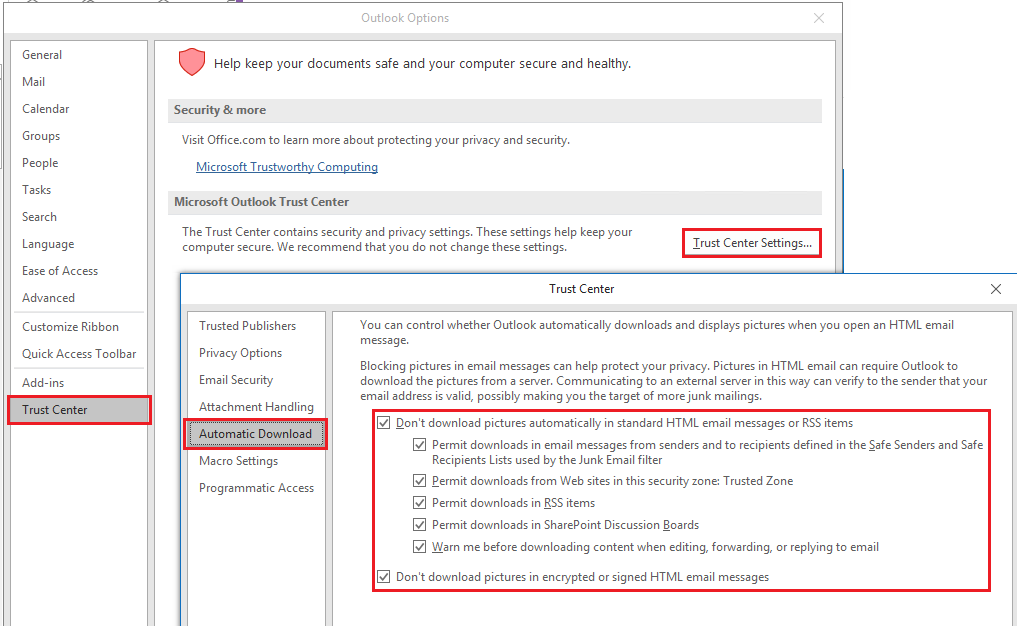Open Macro Settings section
This screenshot has height=626, width=1017.
click(239, 461)
